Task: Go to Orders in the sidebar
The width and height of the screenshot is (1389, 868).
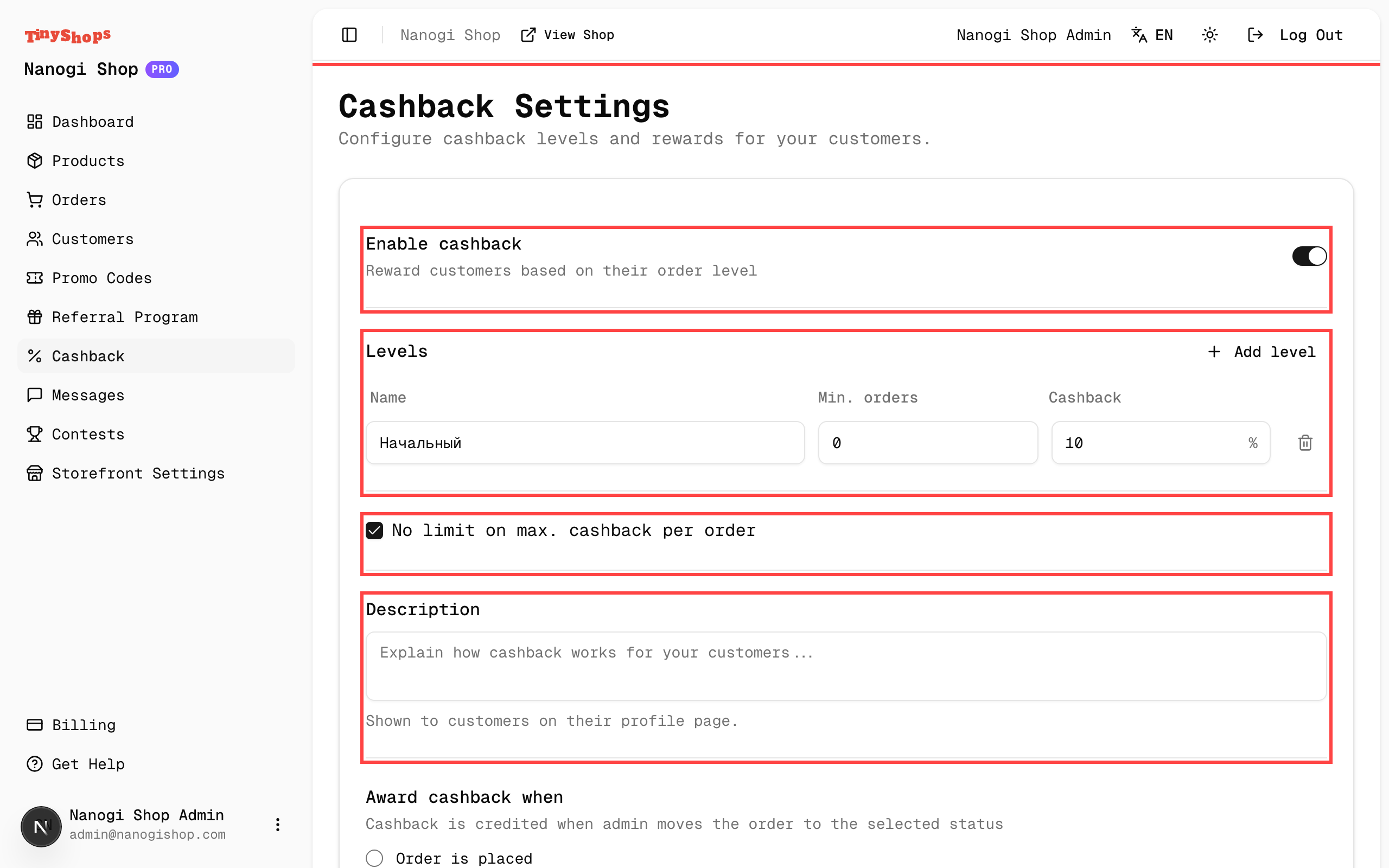Action: [79, 200]
